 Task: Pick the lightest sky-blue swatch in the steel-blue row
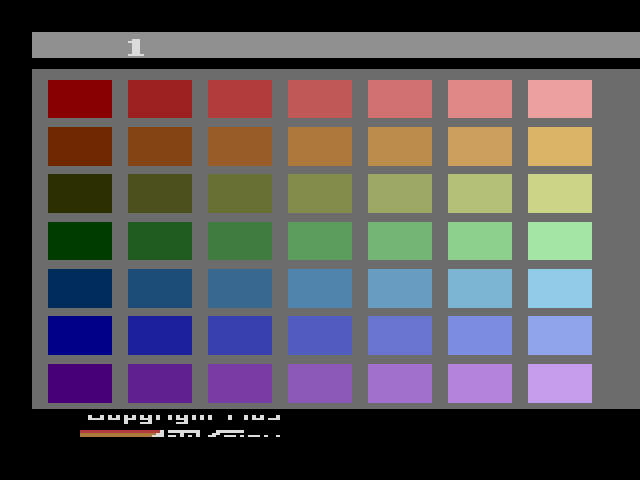coord(560,289)
